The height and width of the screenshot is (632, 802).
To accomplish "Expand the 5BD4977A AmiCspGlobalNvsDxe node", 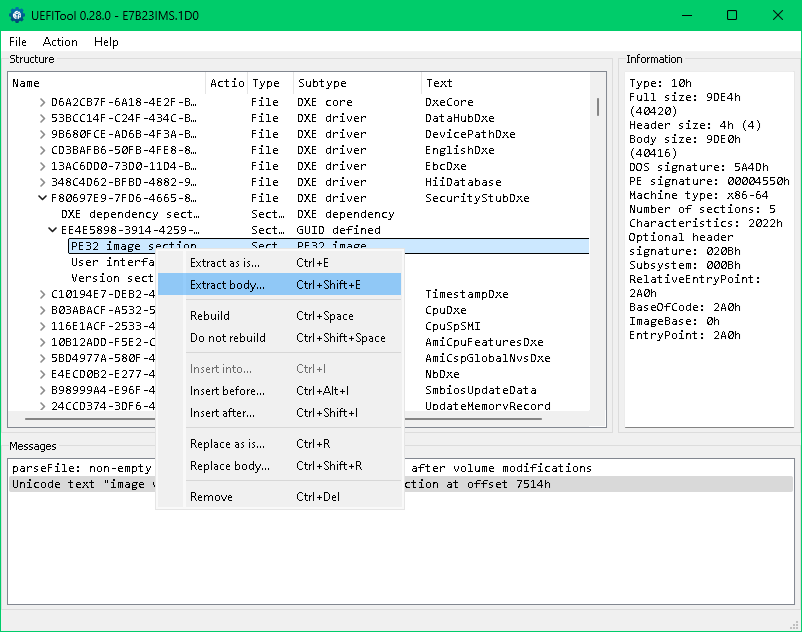I will tap(42, 358).
